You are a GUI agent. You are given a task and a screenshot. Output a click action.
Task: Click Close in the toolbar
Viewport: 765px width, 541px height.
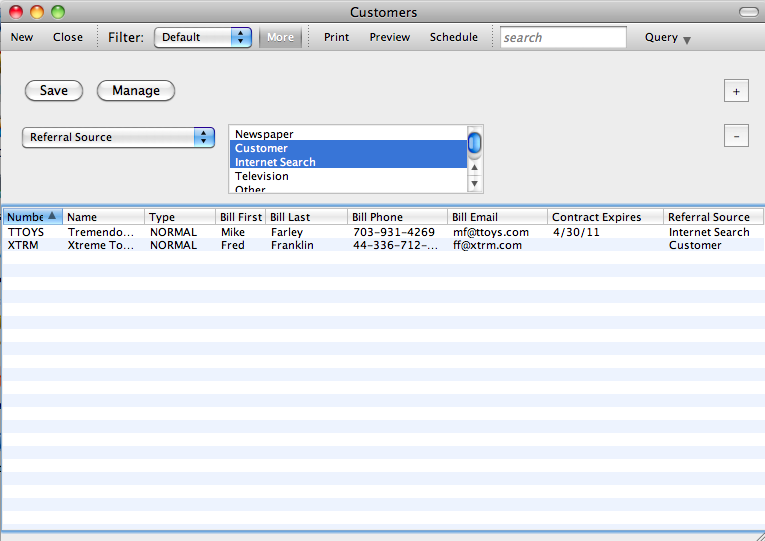click(68, 37)
